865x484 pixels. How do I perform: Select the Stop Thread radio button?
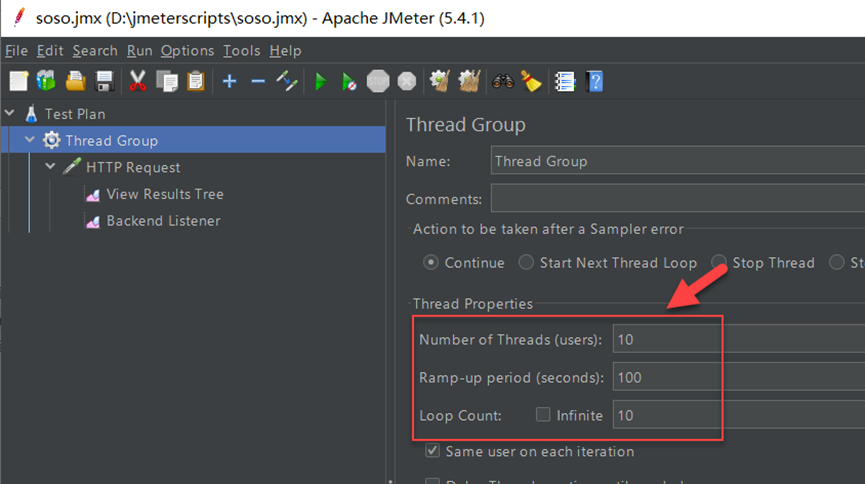click(719, 262)
